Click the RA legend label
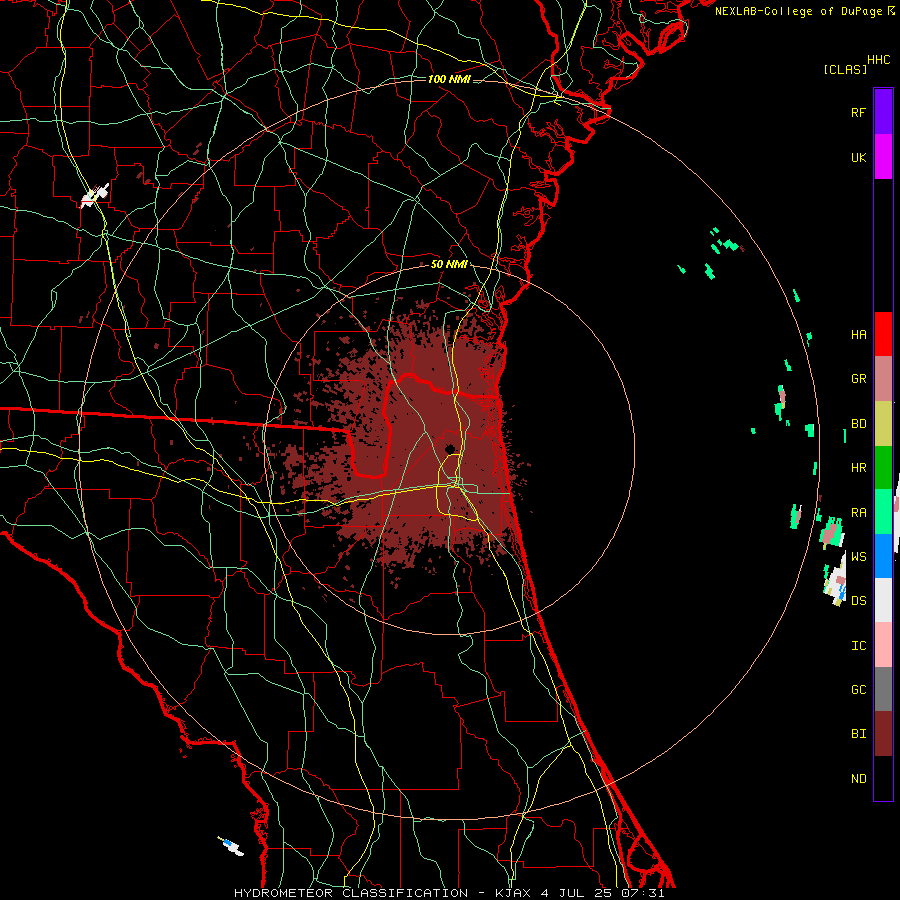Image resolution: width=900 pixels, height=900 pixels. [x=858, y=513]
